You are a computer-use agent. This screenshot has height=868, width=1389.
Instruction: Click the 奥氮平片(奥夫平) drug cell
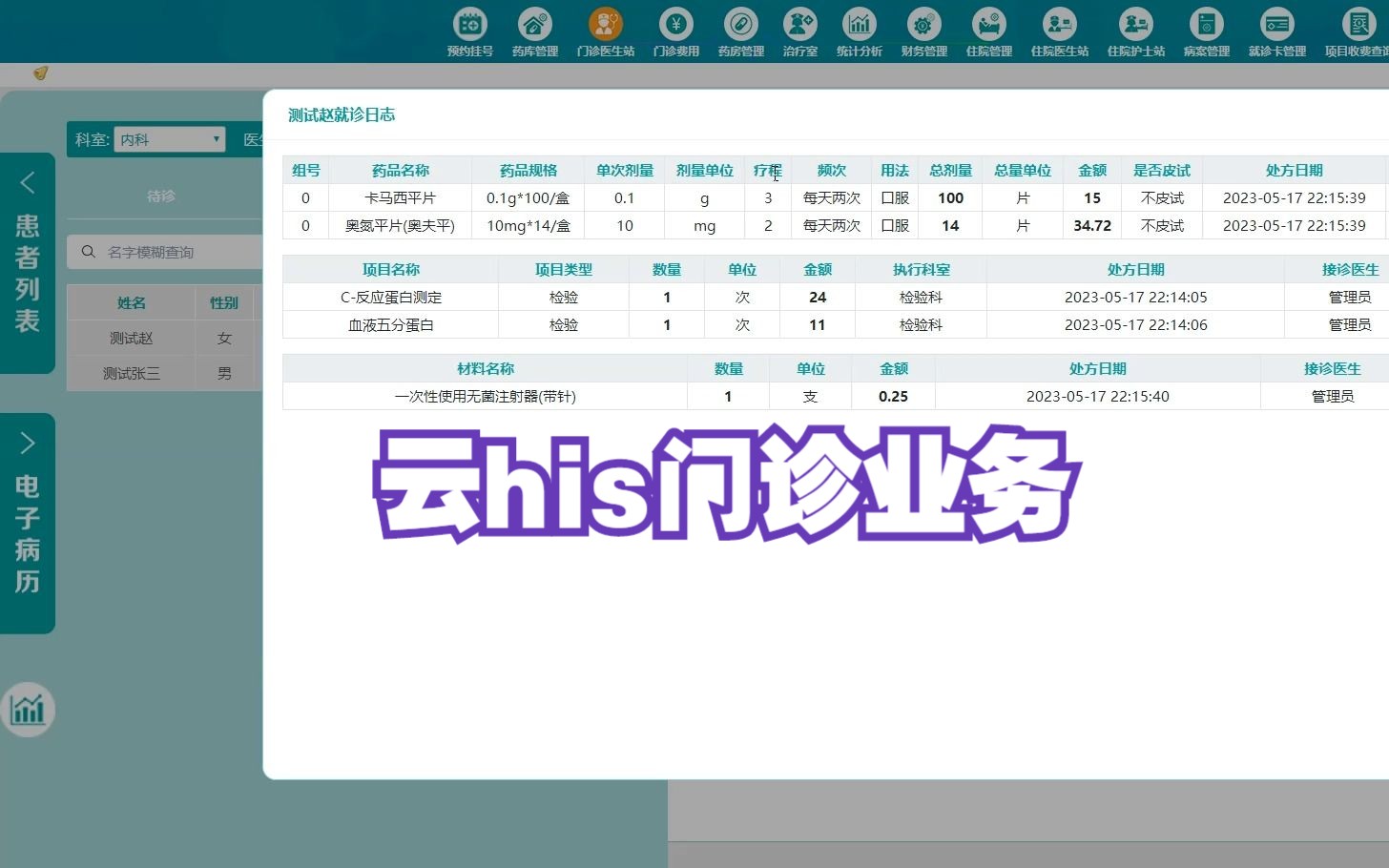pyautogui.click(x=401, y=225)
